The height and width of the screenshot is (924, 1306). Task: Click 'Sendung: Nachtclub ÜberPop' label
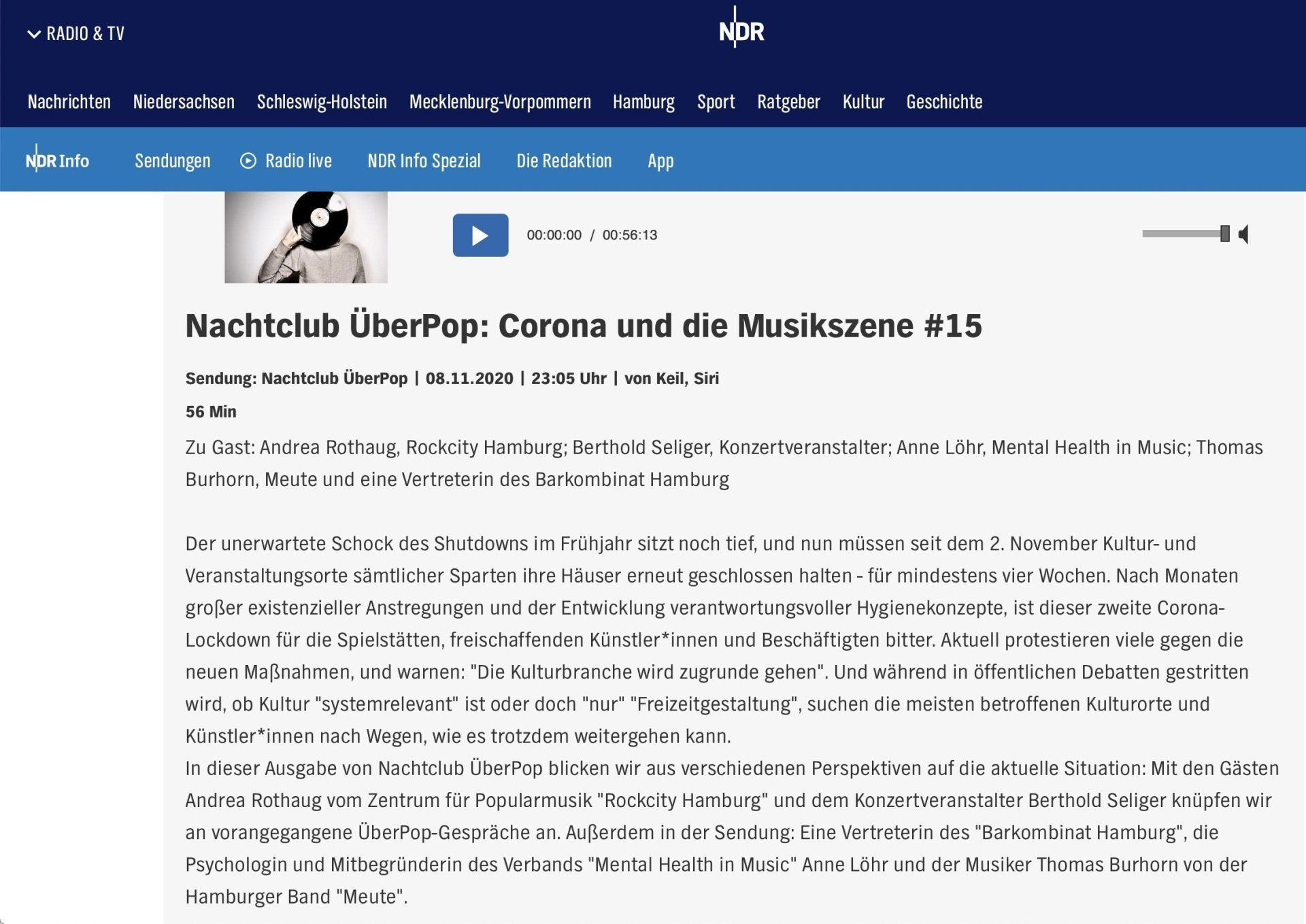pos(297,378)
